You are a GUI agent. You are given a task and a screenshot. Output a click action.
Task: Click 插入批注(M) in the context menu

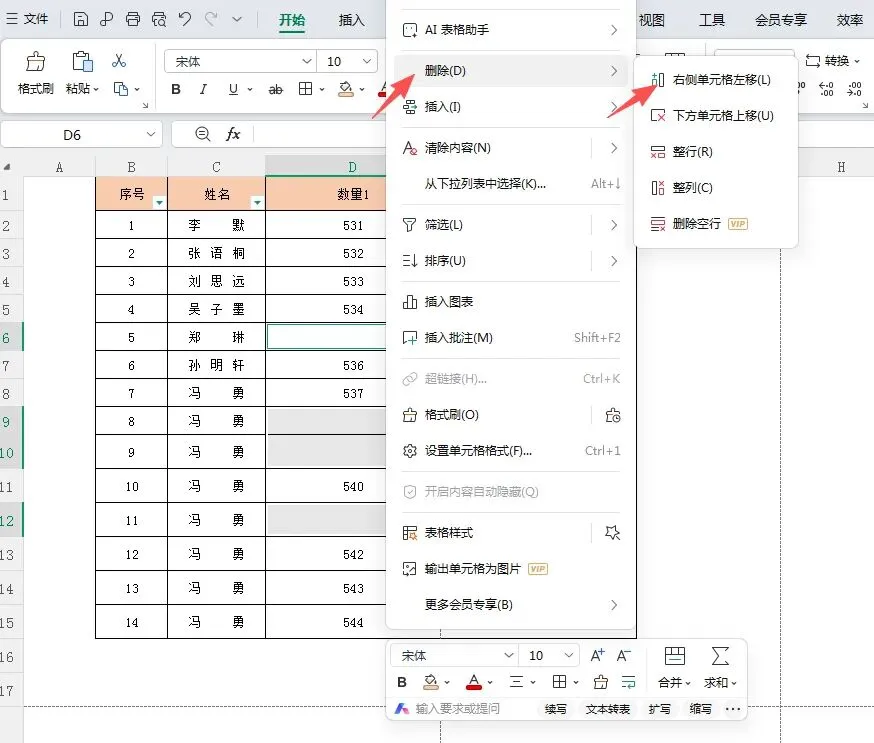coord(510,337)
